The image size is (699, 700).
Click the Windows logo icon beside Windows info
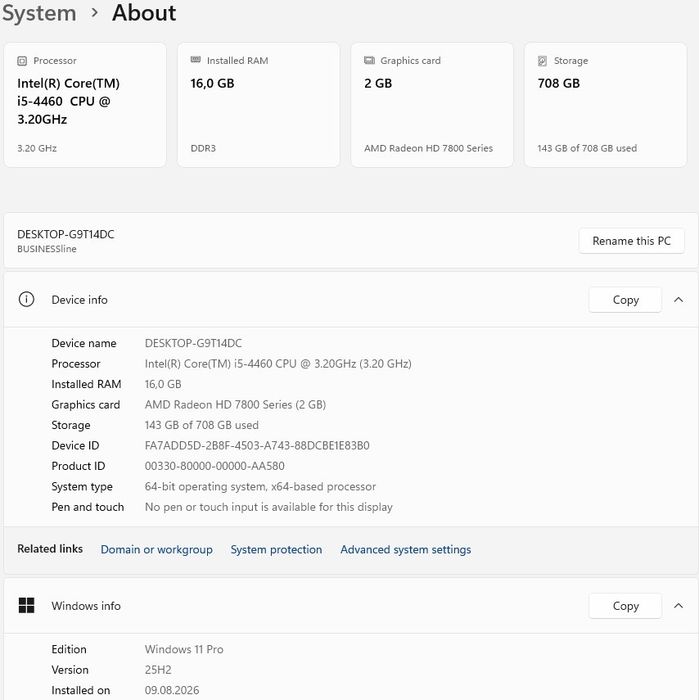[x=26, y=605]
